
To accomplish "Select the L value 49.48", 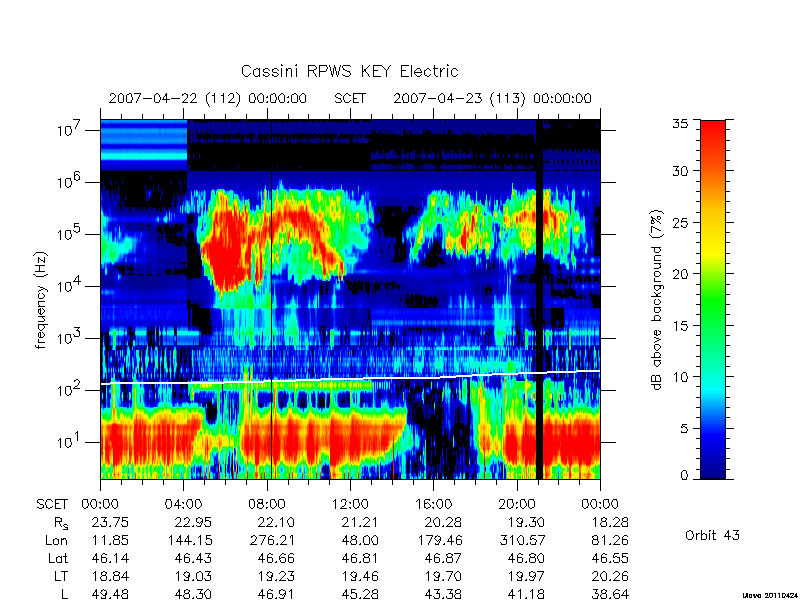I will coord(110,594).
